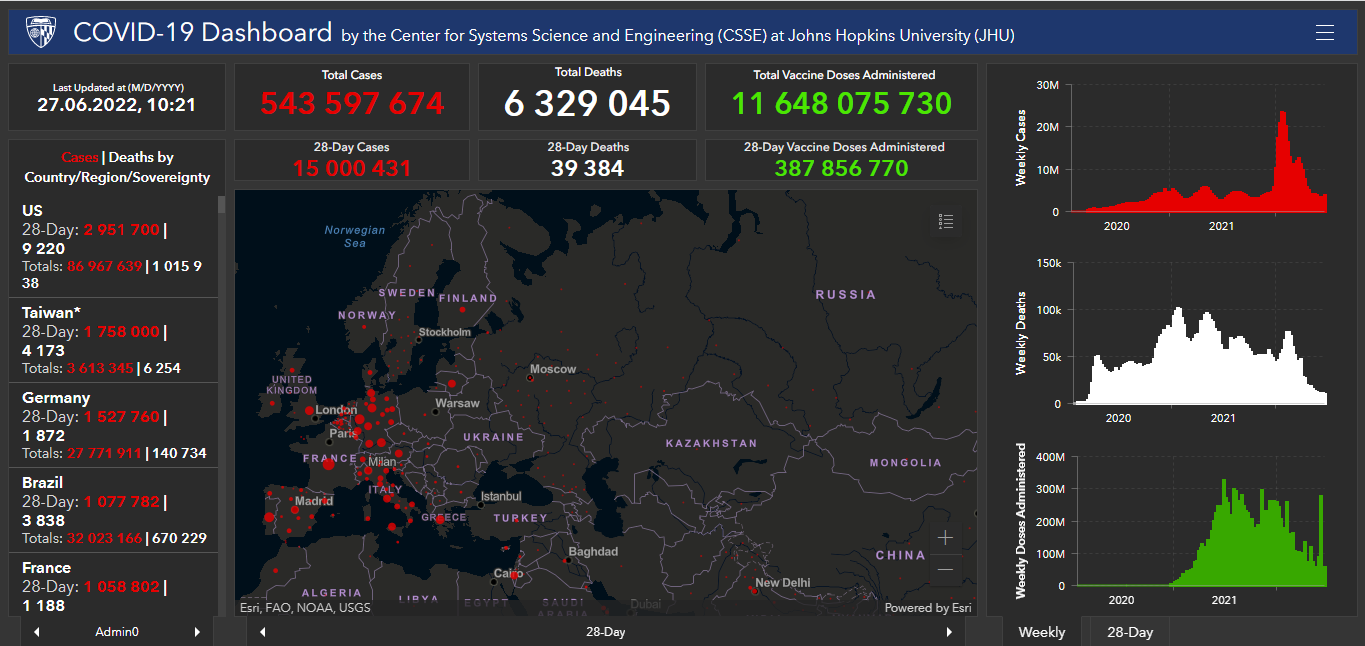Image resolution: width=1365 pixels, height=646 pixels.
Task: Click the Johns Hopkins shield logo
Action: point(41,32)
